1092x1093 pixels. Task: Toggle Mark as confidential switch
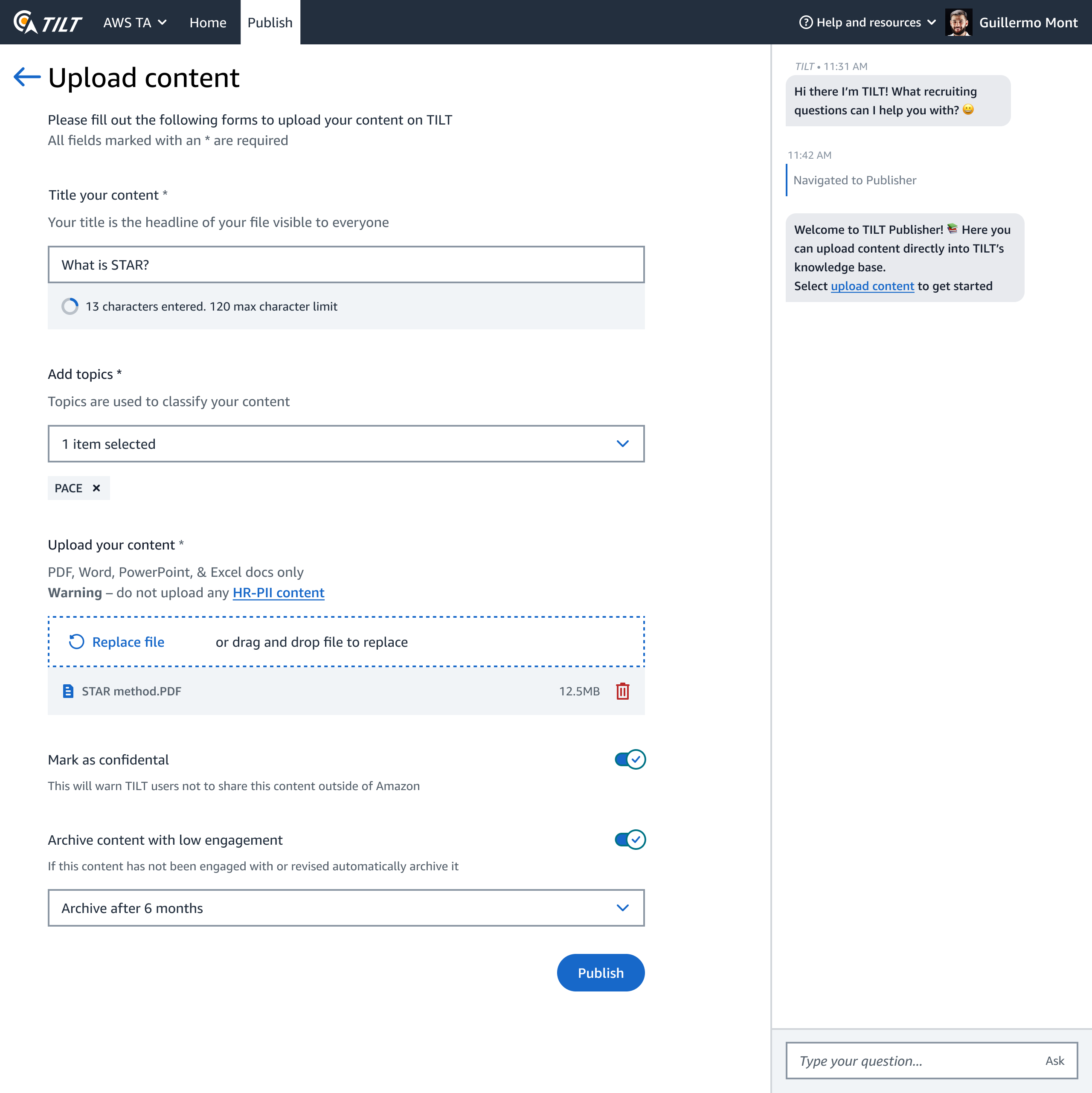point(630,759)
